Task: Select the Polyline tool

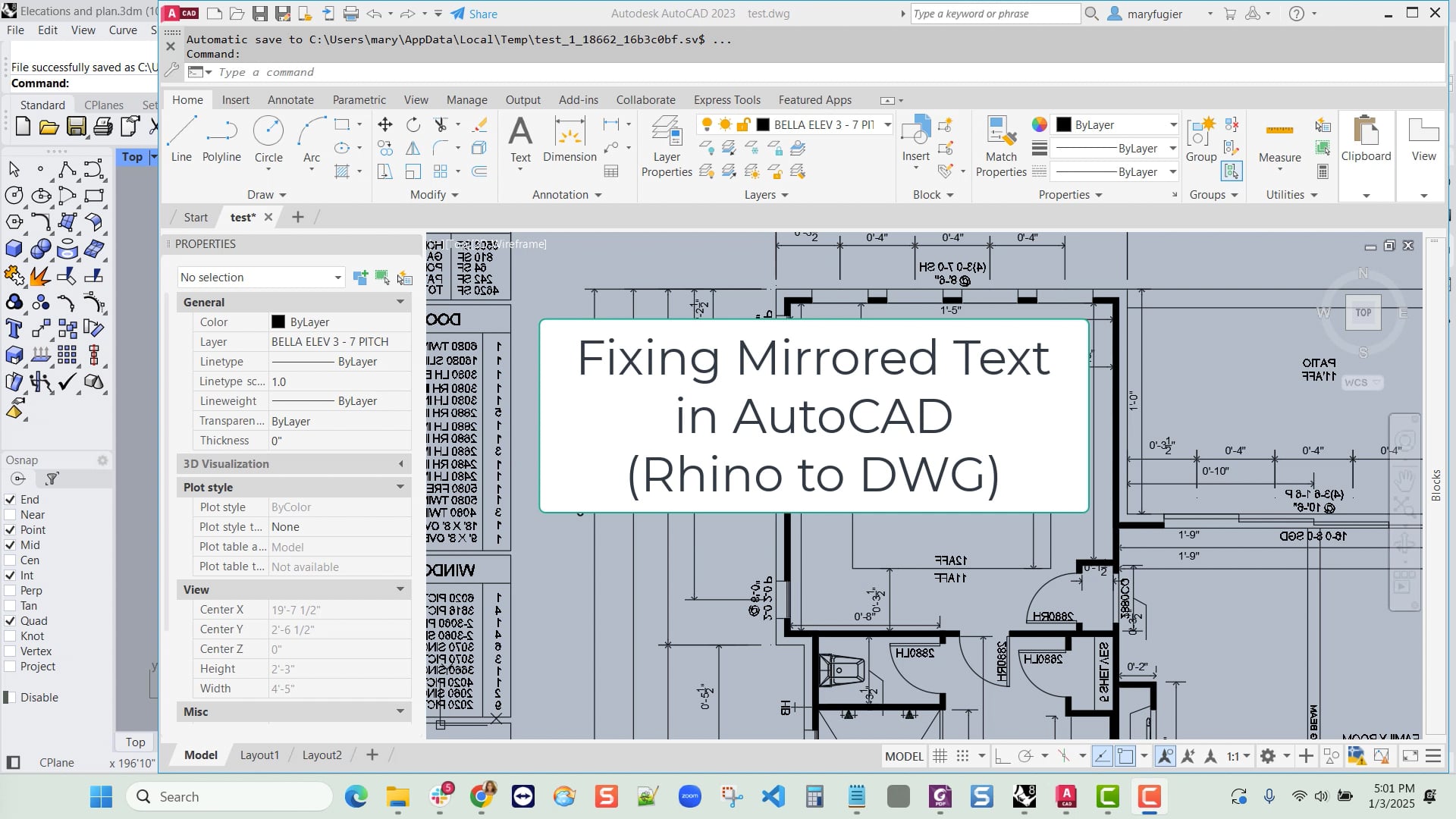Action: coord(221,140)
